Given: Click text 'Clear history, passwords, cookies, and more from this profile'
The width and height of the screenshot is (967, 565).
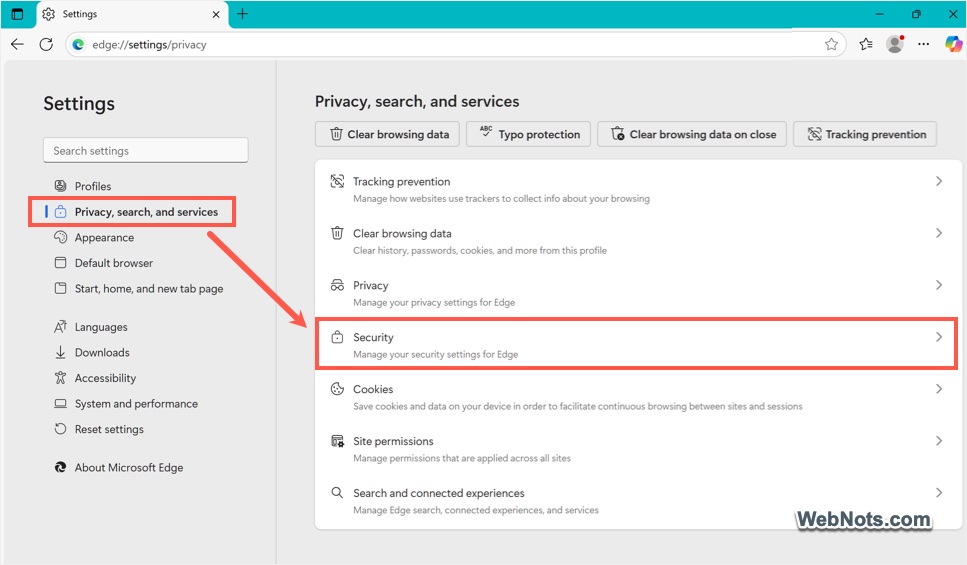Looking at the screenshot, I should 480,250.
